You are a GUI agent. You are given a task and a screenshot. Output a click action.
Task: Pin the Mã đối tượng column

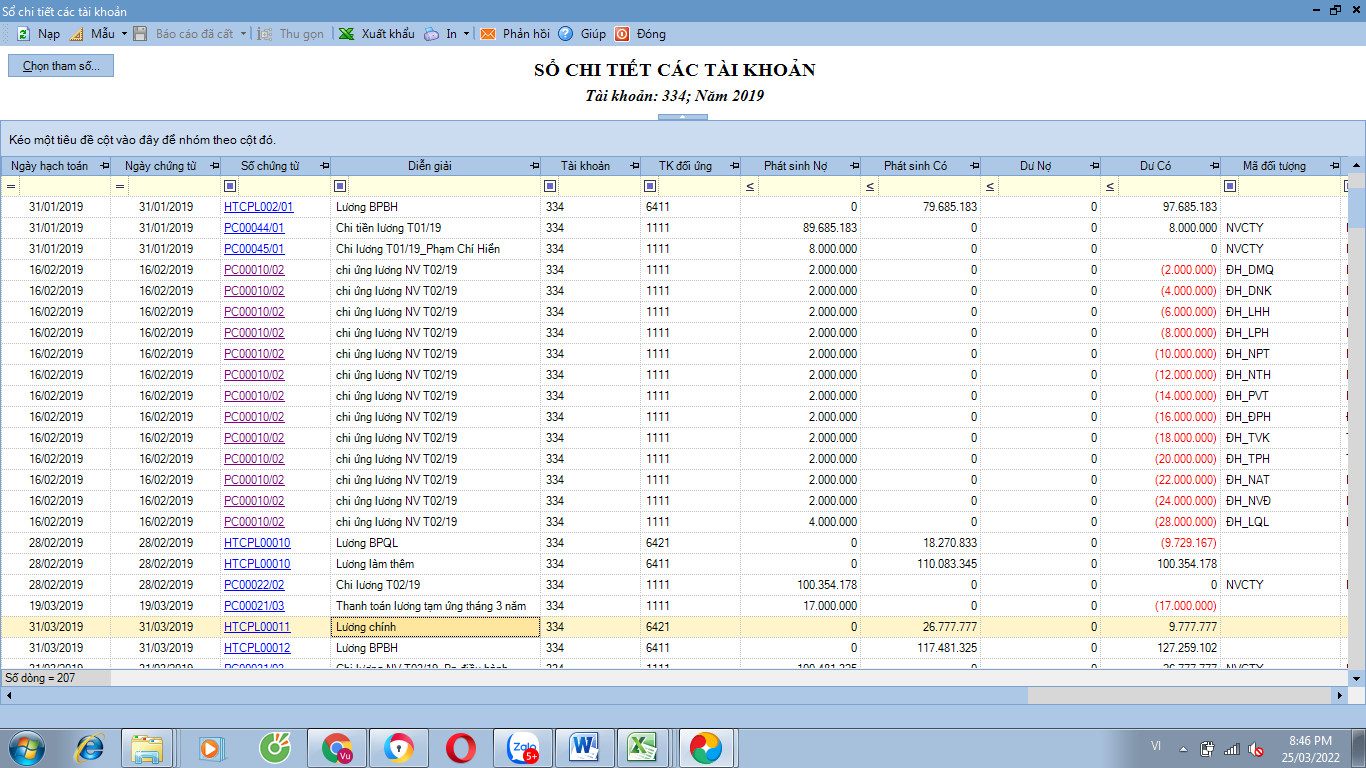(x=1334, y=166)
